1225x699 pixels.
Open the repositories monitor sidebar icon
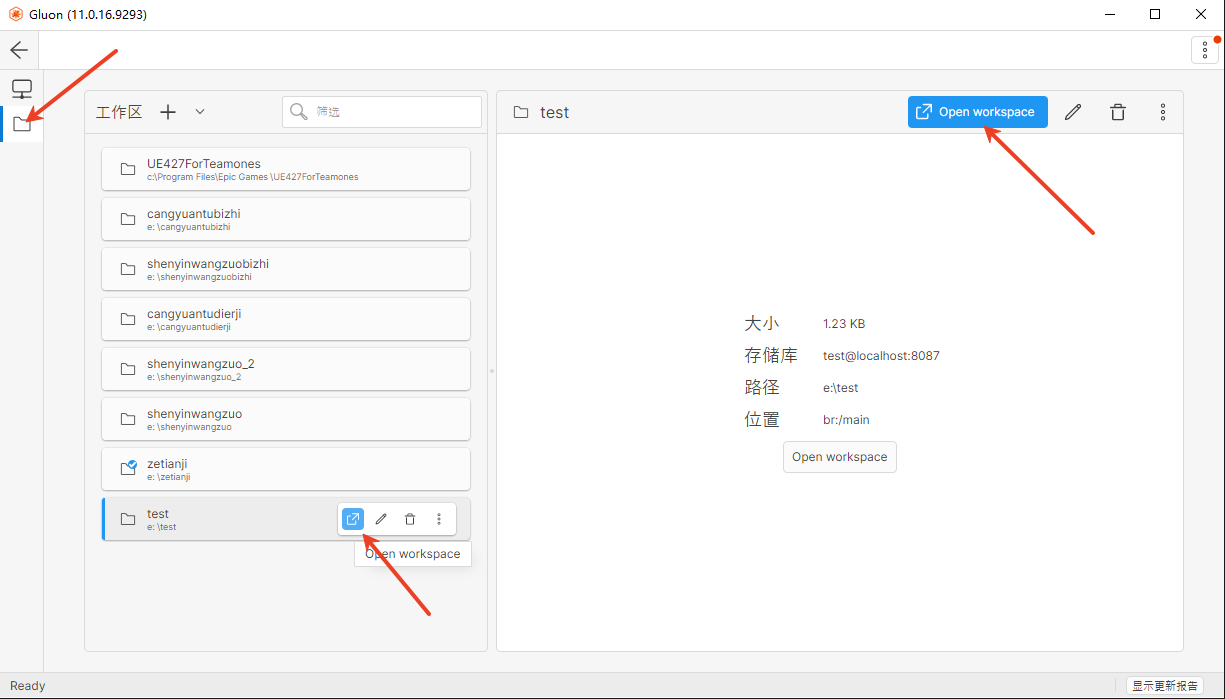(22, 89)
